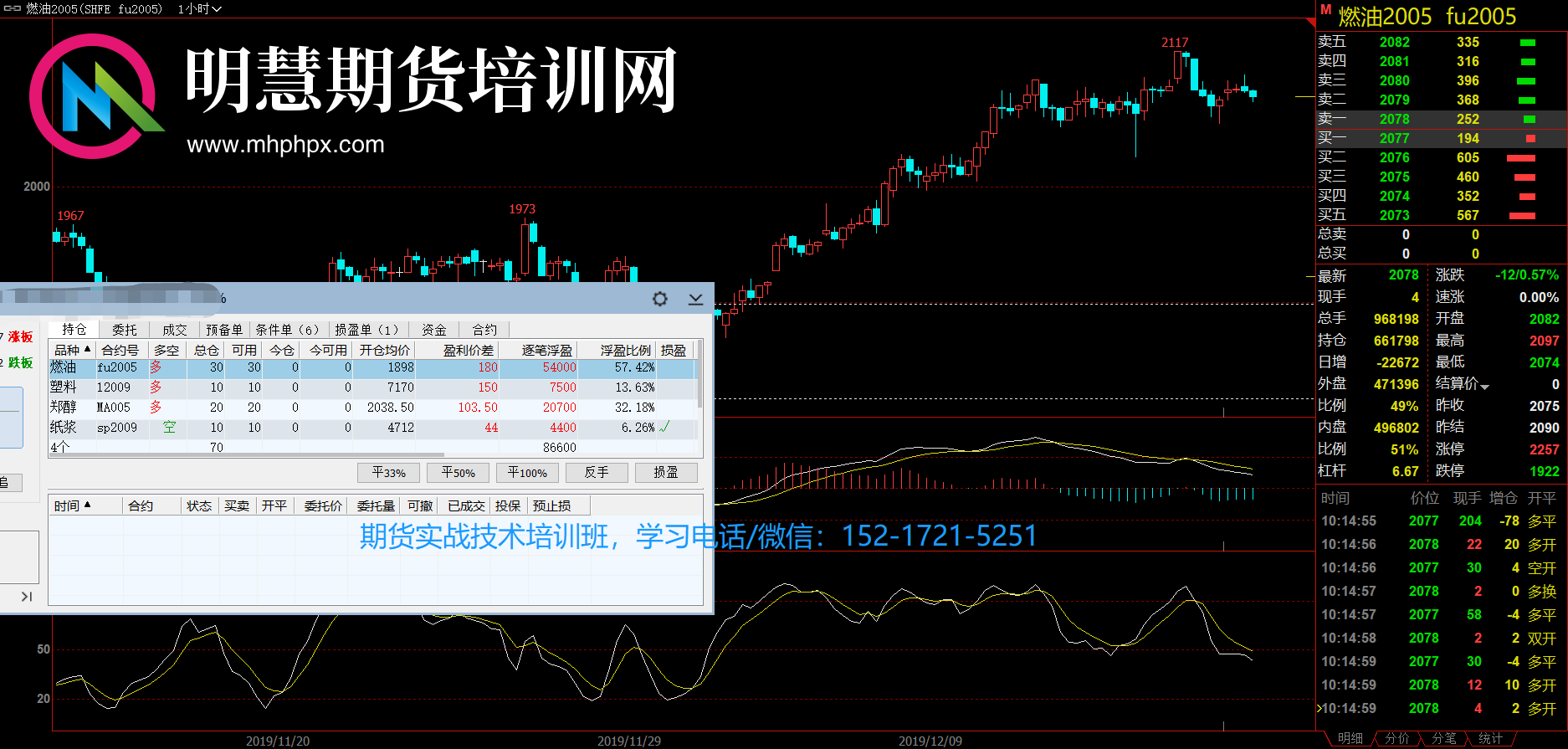Image resolution: width=1568 pixels, height=749 pixels.
Task: Click the 持仓 value 661798
Action: pos(1396,340)
